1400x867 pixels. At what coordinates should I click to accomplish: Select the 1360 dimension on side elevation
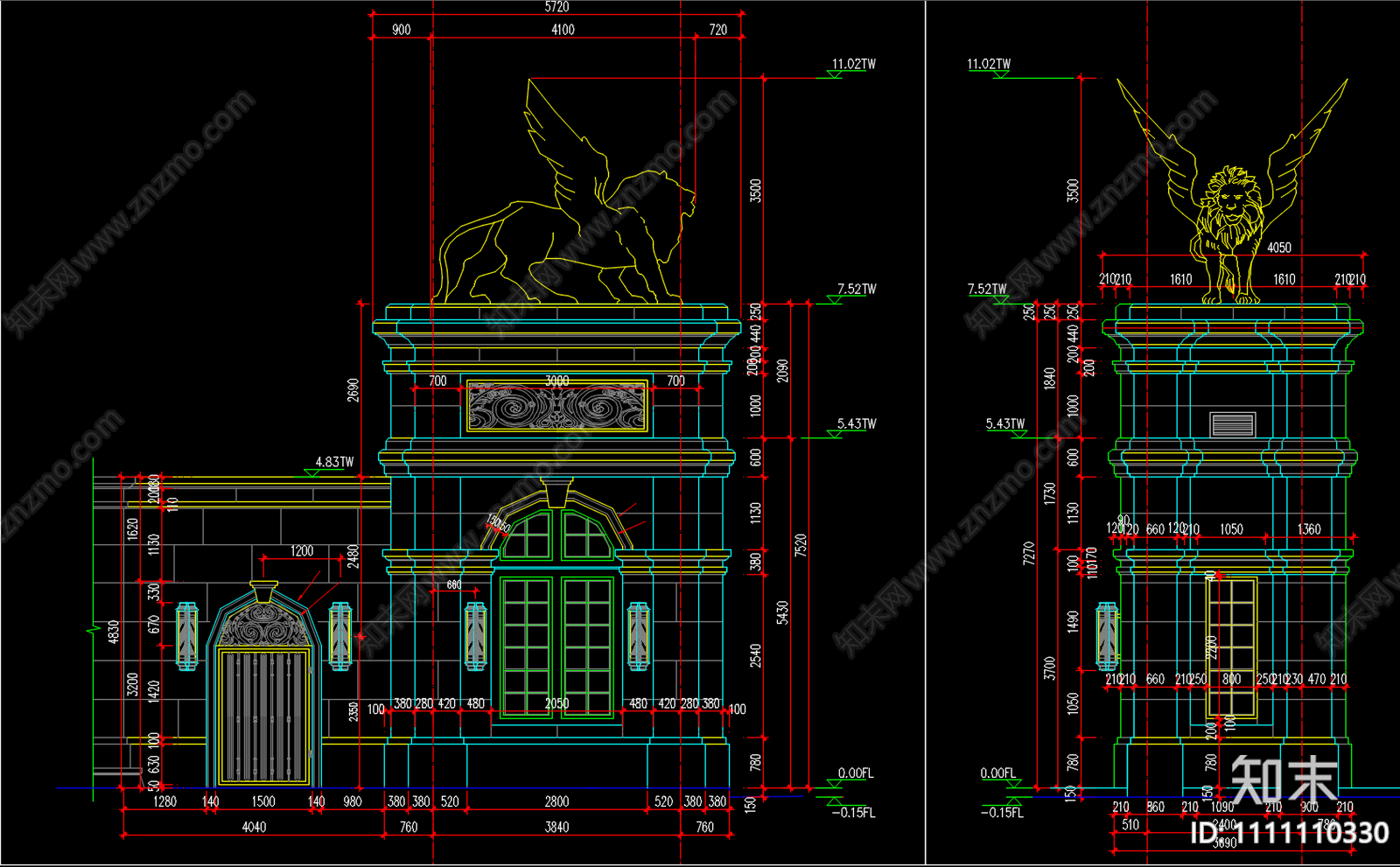pos(1309,529)
